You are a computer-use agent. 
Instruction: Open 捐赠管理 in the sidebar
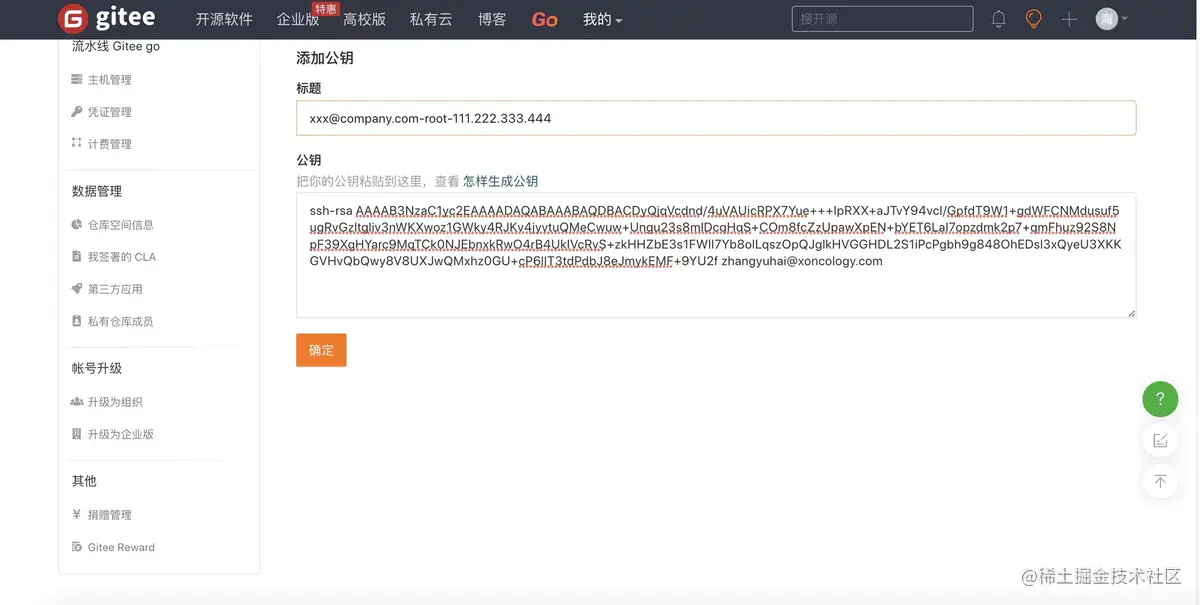(109, 515)
